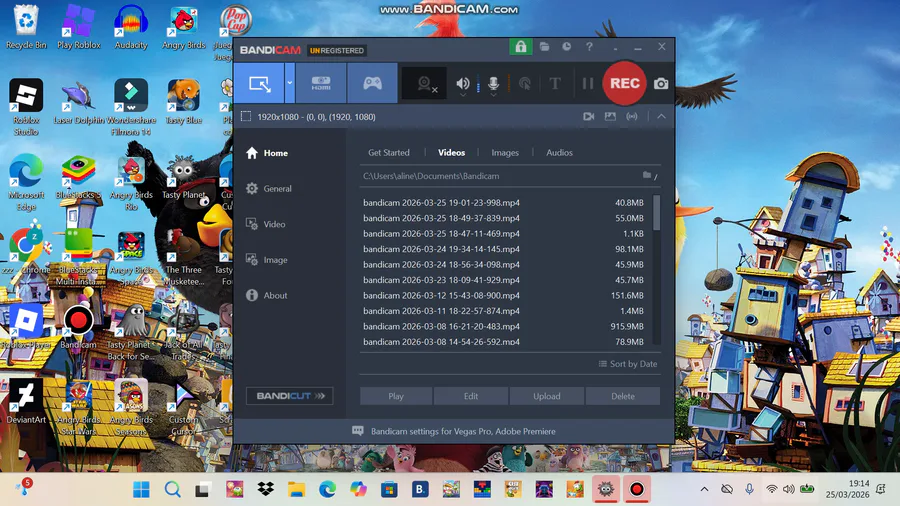Open Dropbox from the taskbar

pyautogui.click(x=265, y=489)
